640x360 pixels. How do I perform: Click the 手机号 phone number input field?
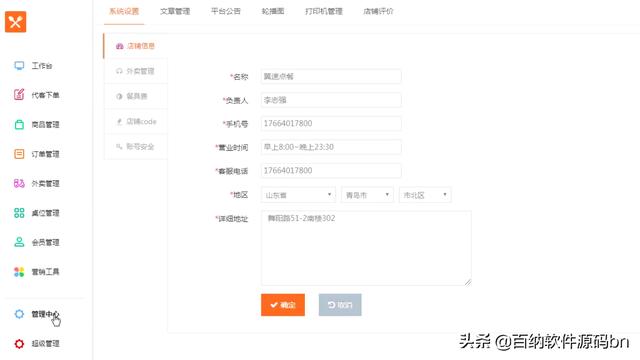[x=331, y=123]
